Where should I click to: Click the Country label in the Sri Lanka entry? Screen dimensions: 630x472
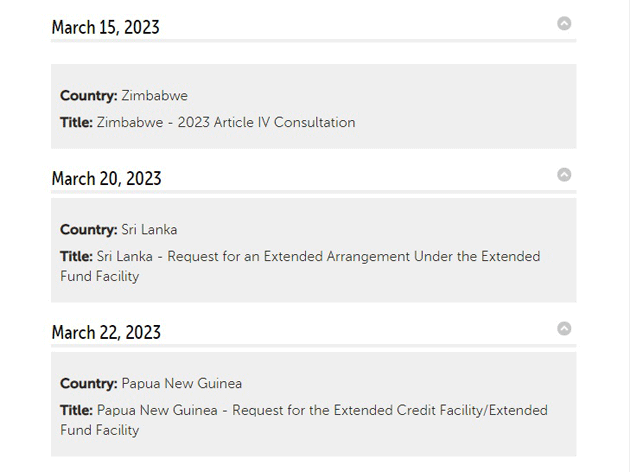pyautogui.click(x=88, y=229)
